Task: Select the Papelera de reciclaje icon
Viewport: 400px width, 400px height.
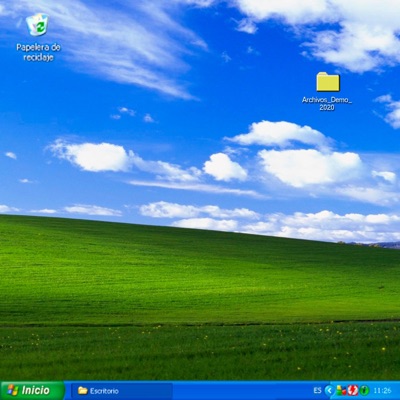Action: click(x=37, y=24)
